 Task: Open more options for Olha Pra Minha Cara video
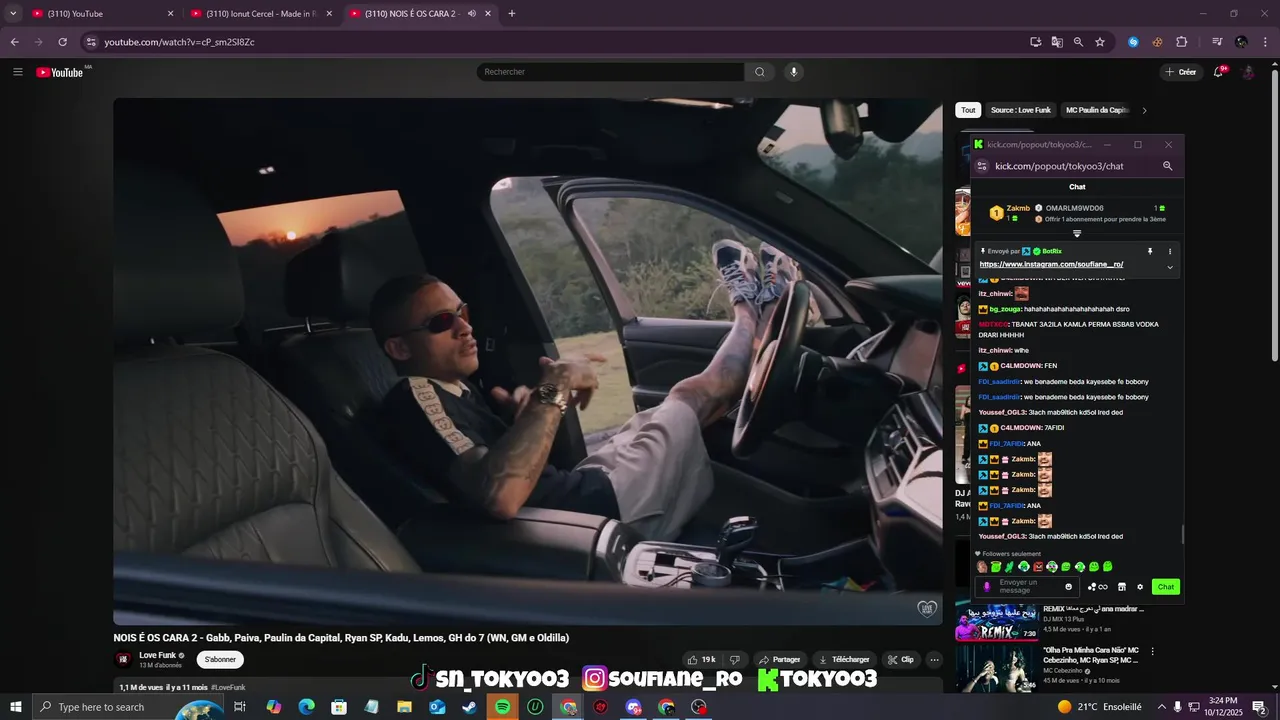point(1152,651)
